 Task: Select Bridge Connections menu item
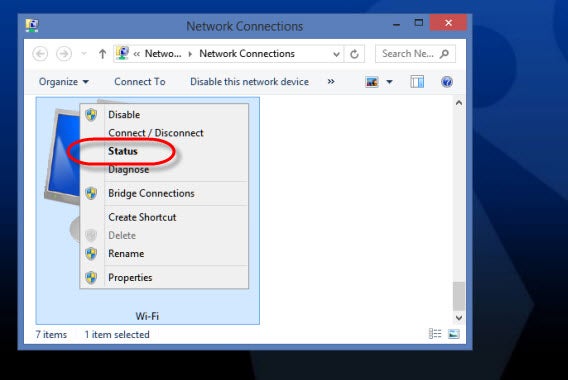[x=164, y=193]
